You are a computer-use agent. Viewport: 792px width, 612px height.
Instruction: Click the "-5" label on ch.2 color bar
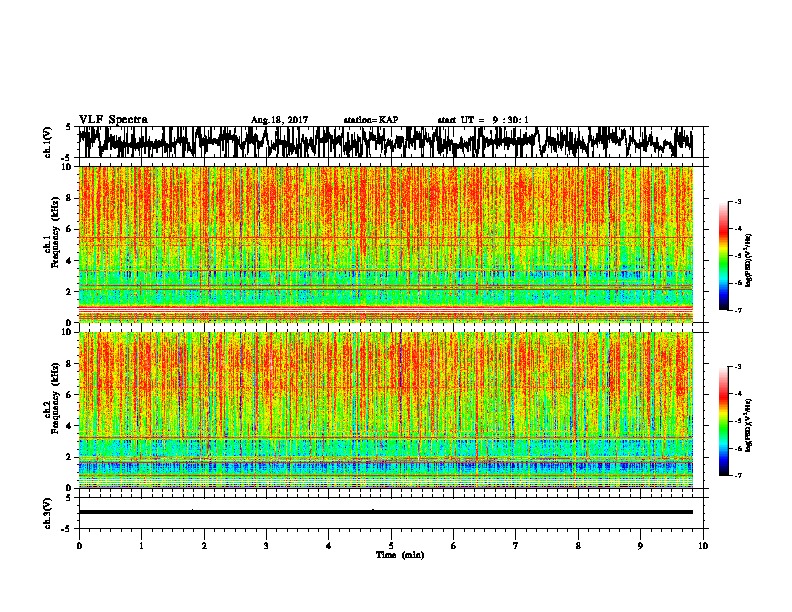(738, 421)
